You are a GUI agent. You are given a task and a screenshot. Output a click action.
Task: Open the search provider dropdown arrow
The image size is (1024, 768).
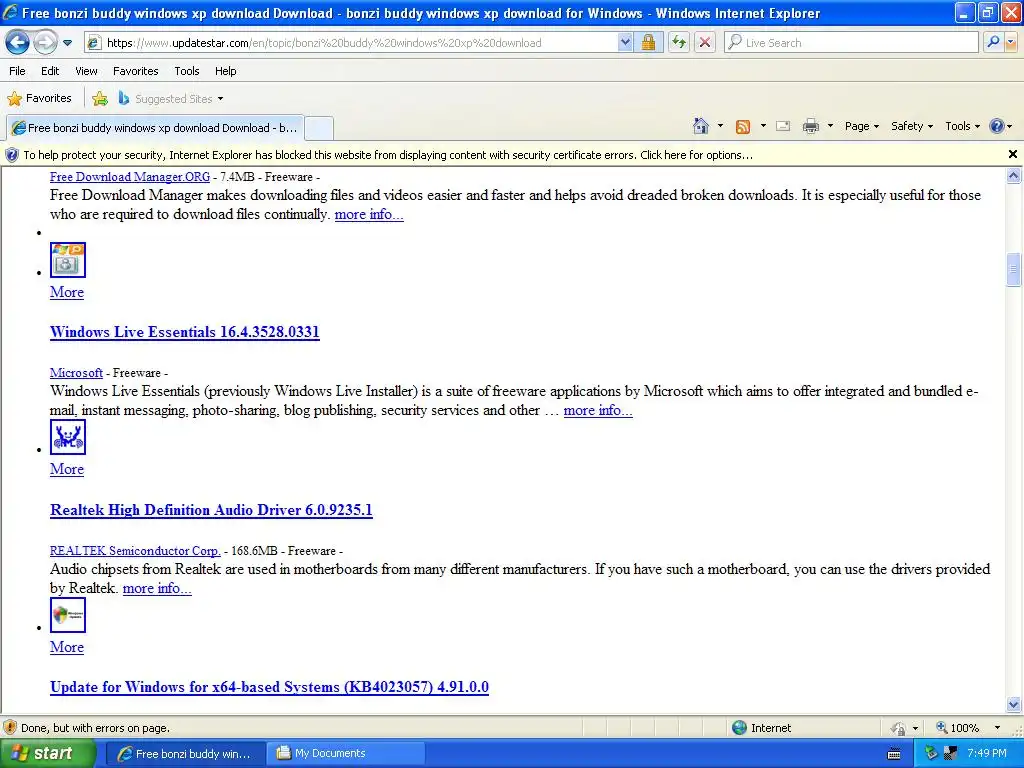pyautogui.click(x=1011, y=43)
